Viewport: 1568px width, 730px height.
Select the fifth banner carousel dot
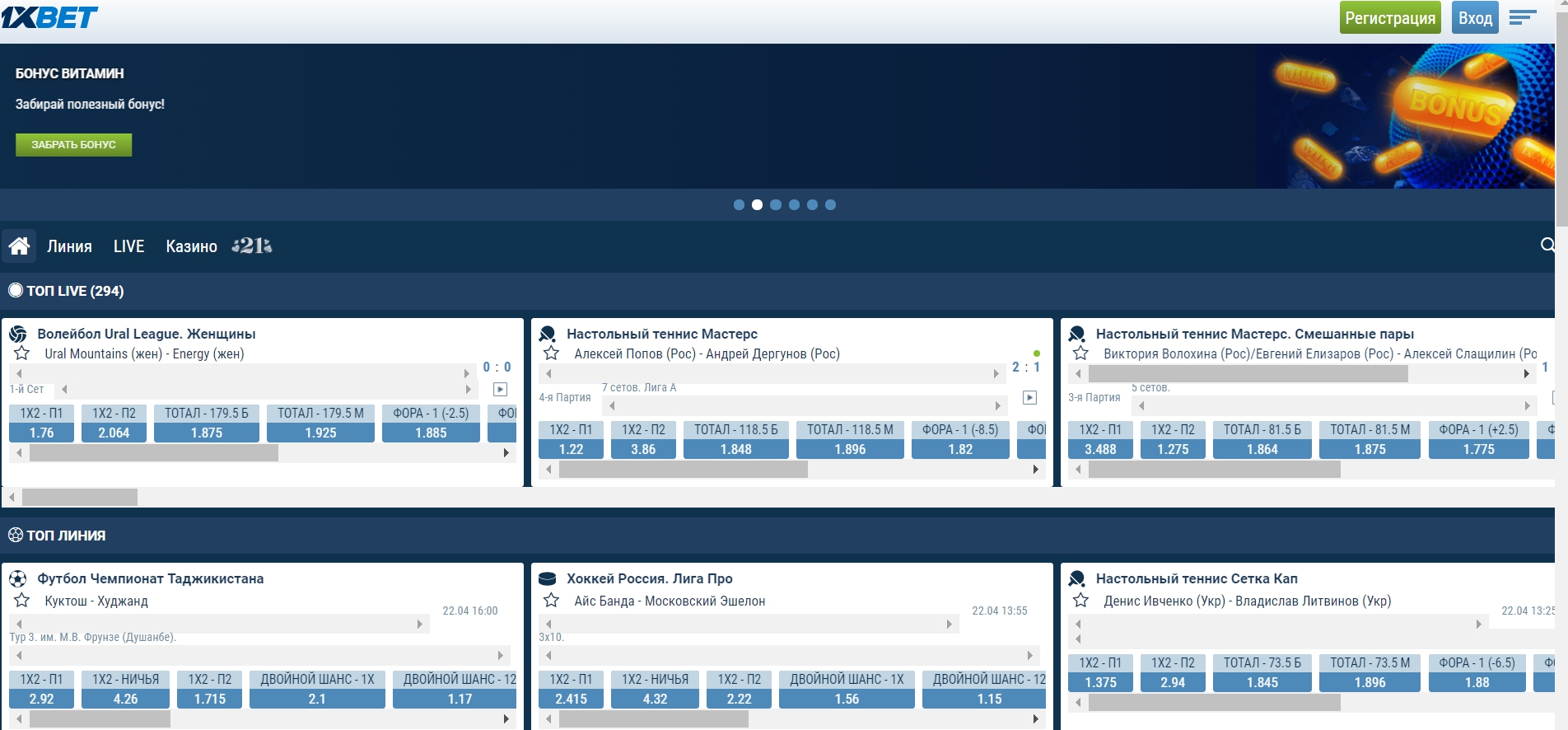click(812, 204)
